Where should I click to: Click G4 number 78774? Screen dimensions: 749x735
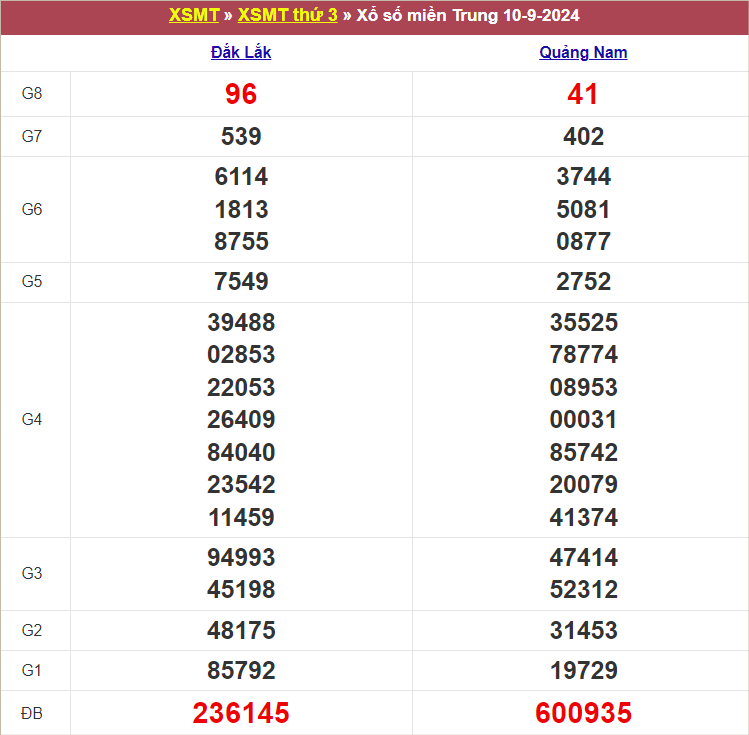(x=583, y=355)
